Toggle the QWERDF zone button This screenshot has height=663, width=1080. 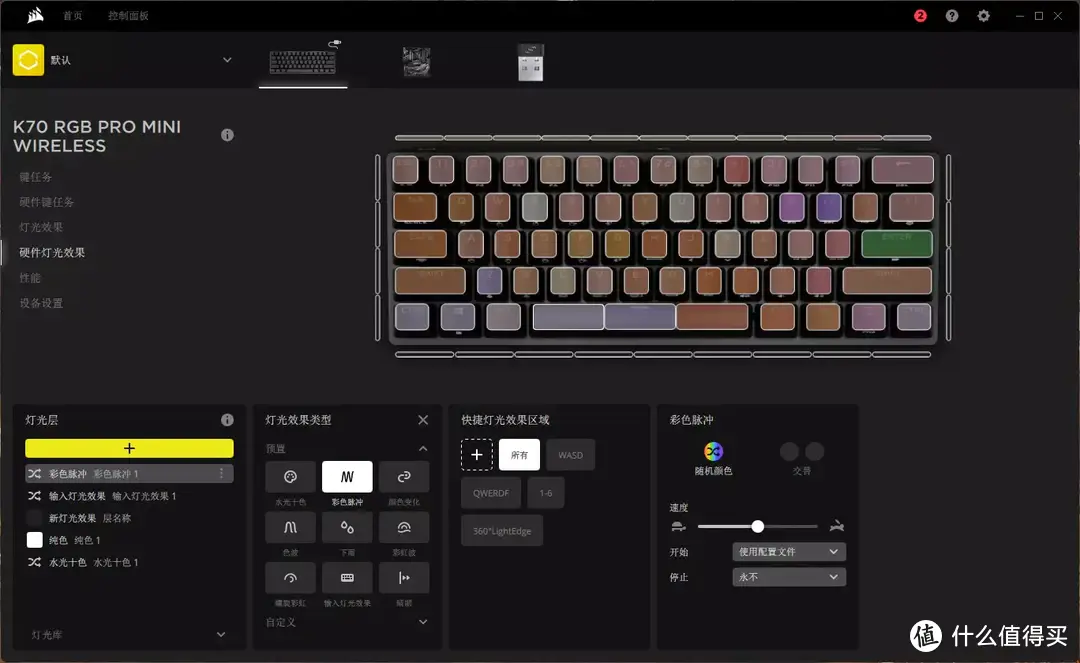491,493
